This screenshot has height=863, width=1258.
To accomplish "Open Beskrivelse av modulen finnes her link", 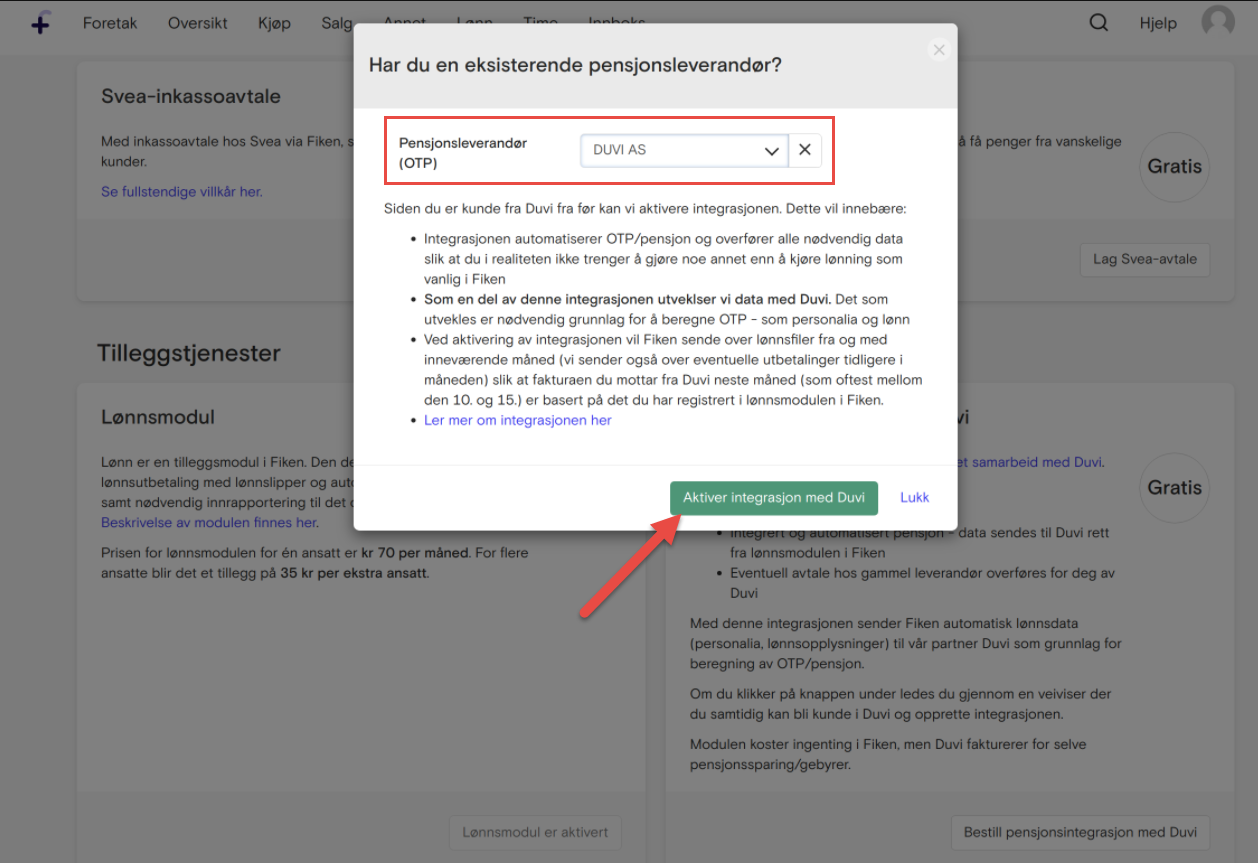I will [x=209, y=522].
